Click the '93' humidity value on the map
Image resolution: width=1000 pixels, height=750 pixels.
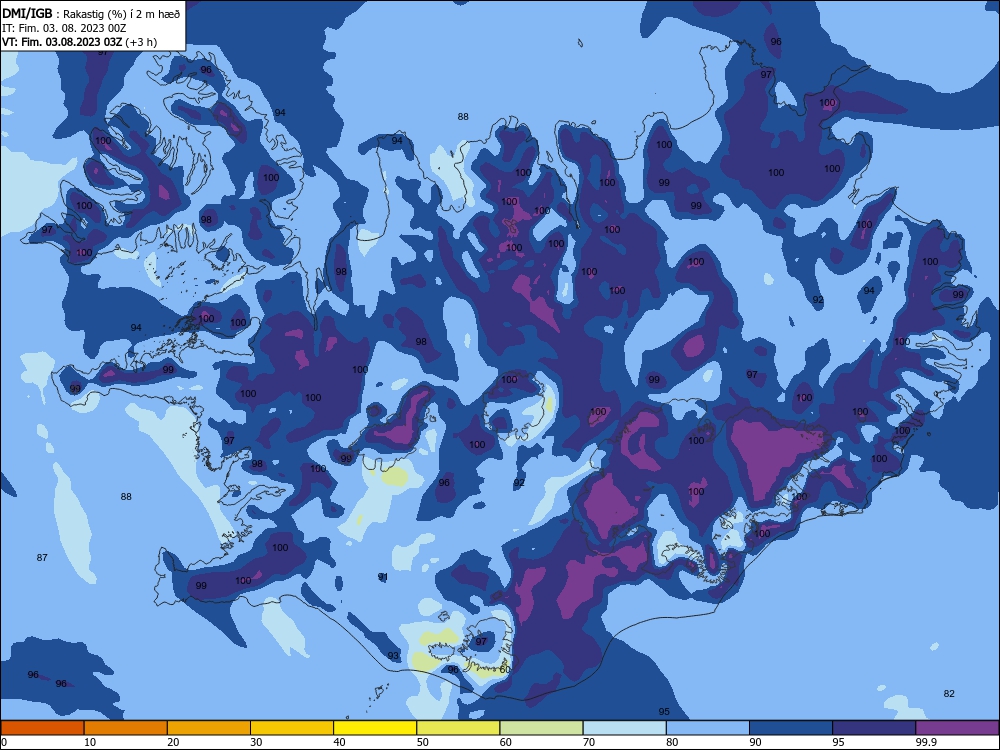click(x=393, y=656)
